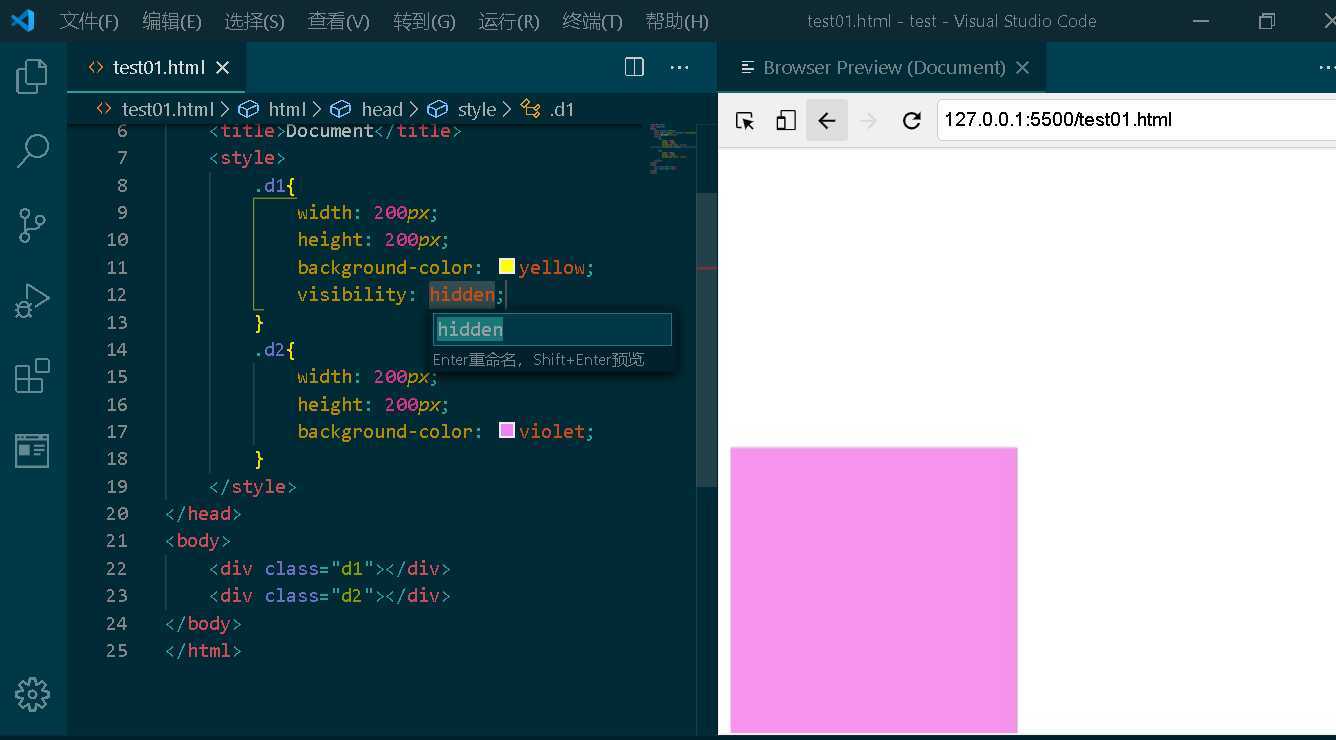Open More Actions for Browser Preview group
This screenshot has width=1336, height=740.
(x=1326, y=67)
